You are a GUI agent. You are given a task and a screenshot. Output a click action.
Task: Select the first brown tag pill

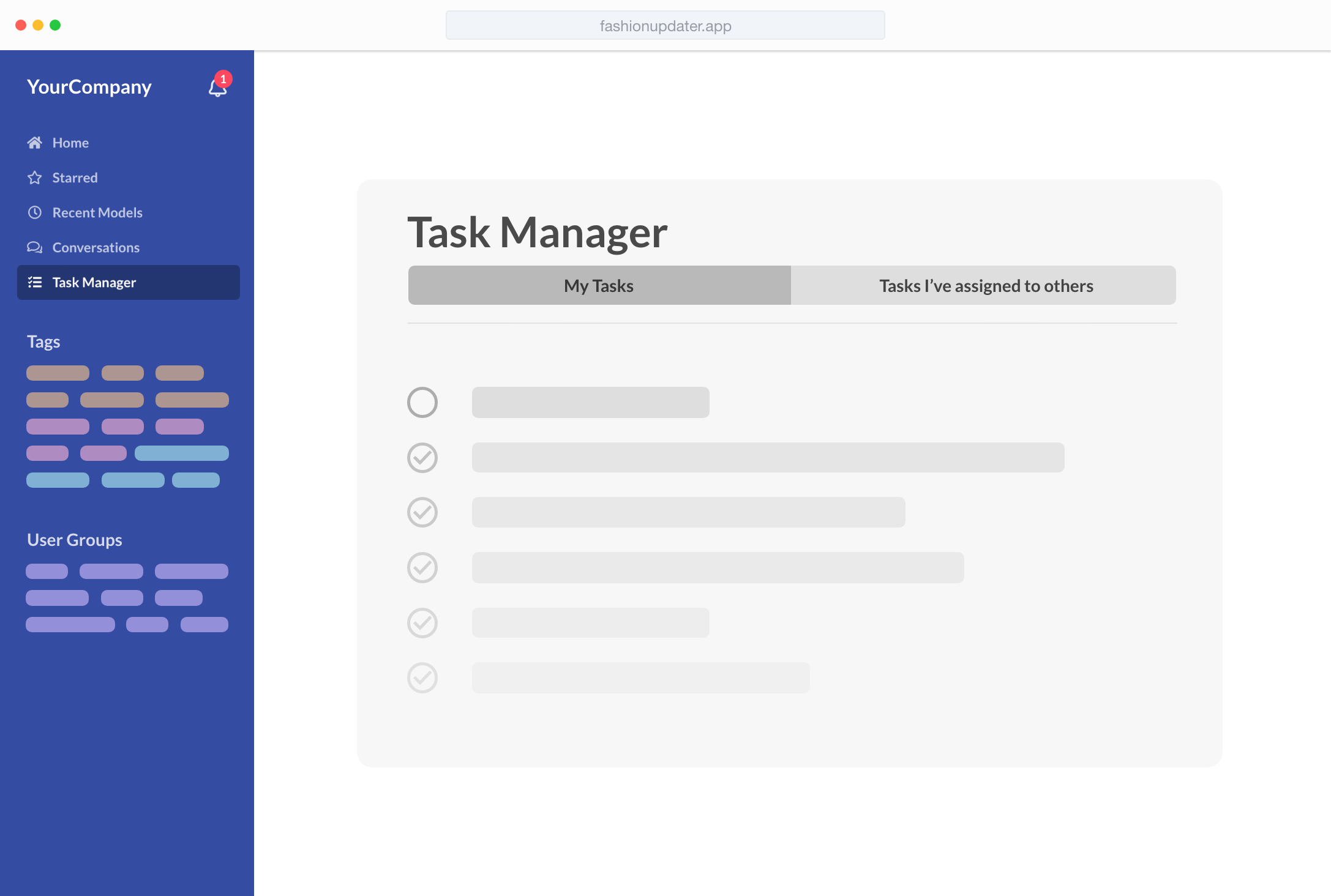coord(58,373)
